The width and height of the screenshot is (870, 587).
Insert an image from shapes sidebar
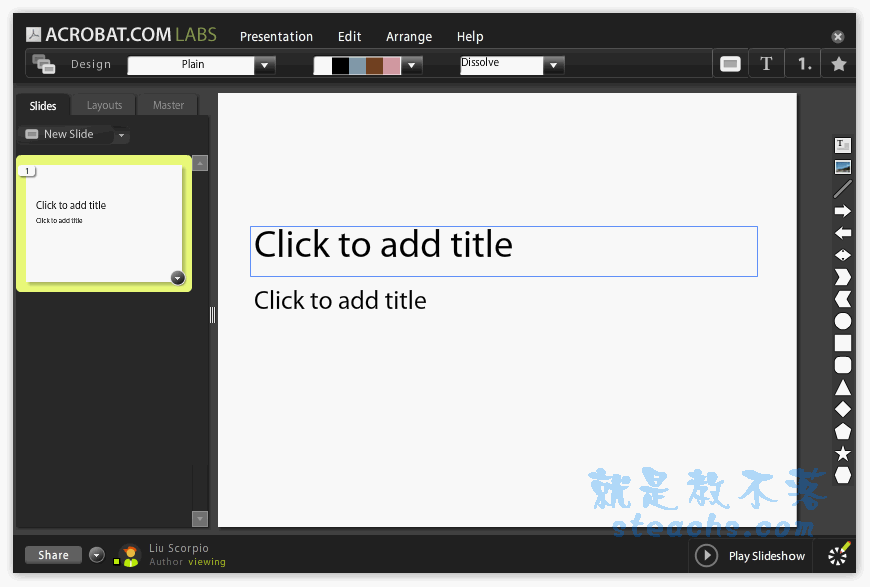click(x=843, y=167)
